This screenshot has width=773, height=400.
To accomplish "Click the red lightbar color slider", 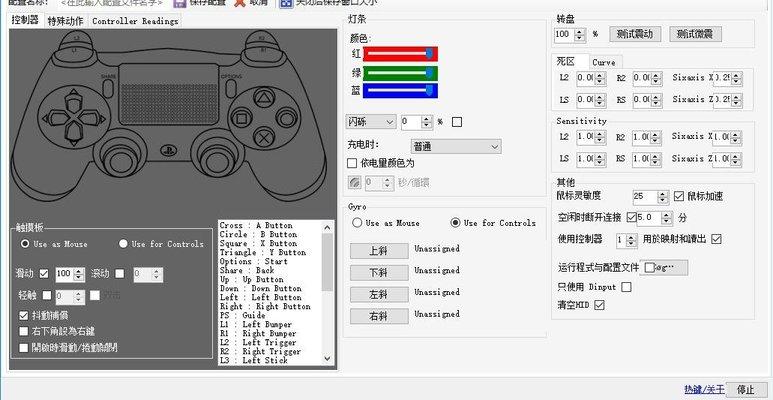I will (x=400, y=53).
